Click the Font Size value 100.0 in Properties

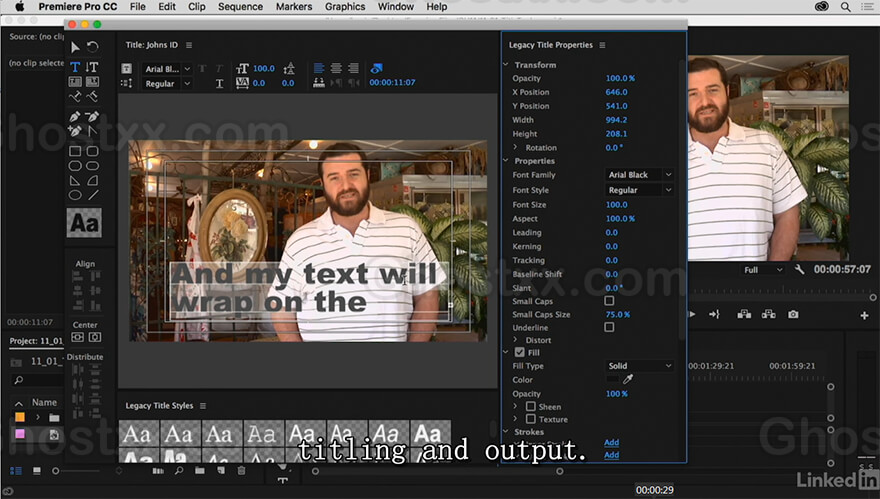(616, 205)
